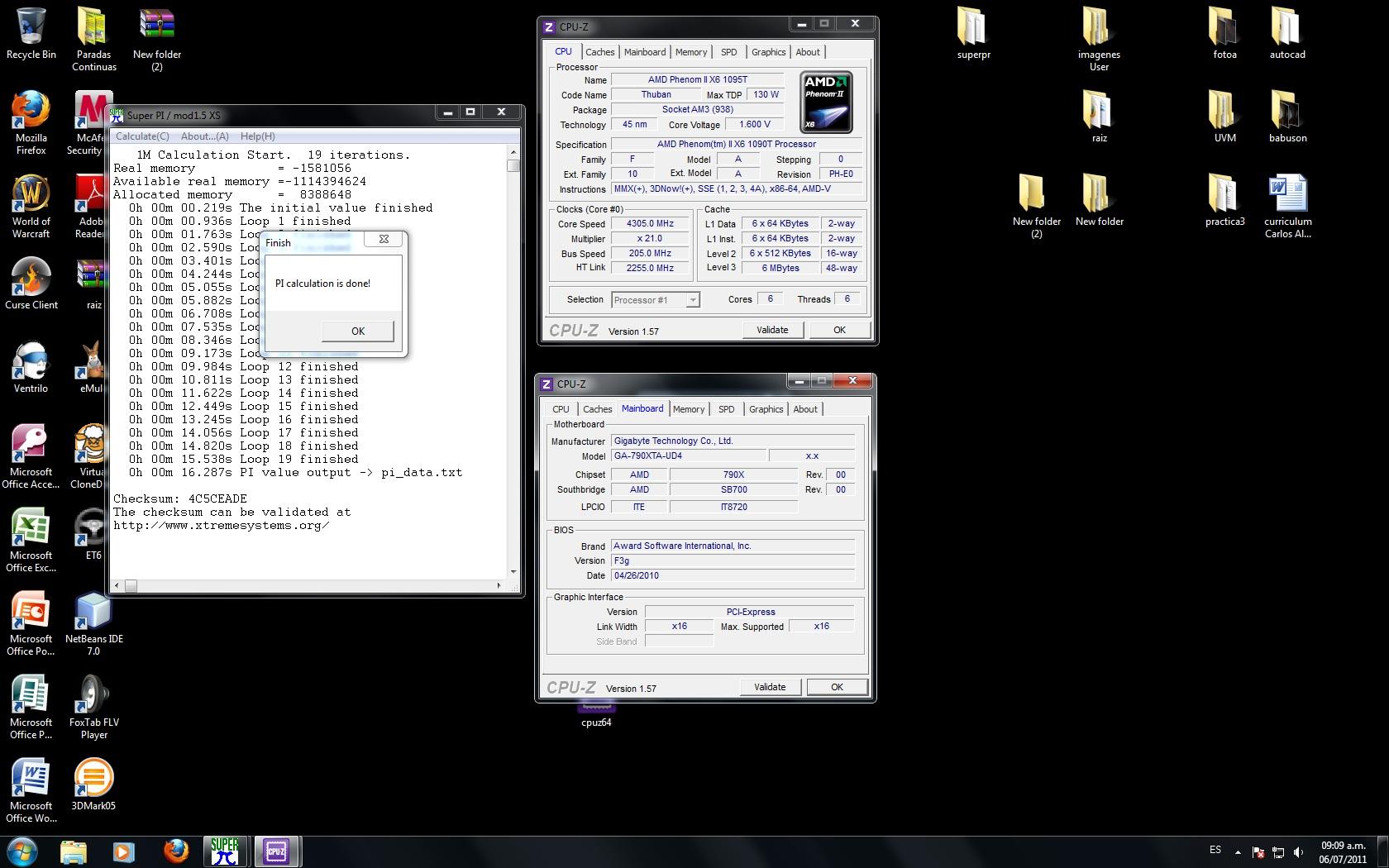Open the superpr folder
1389x868 pixels.
pos(974,33)
